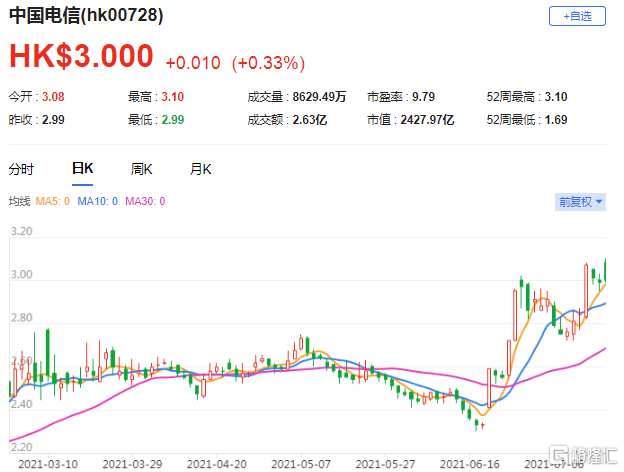Click the 52周最高 value 3.10

pos(556,97)
